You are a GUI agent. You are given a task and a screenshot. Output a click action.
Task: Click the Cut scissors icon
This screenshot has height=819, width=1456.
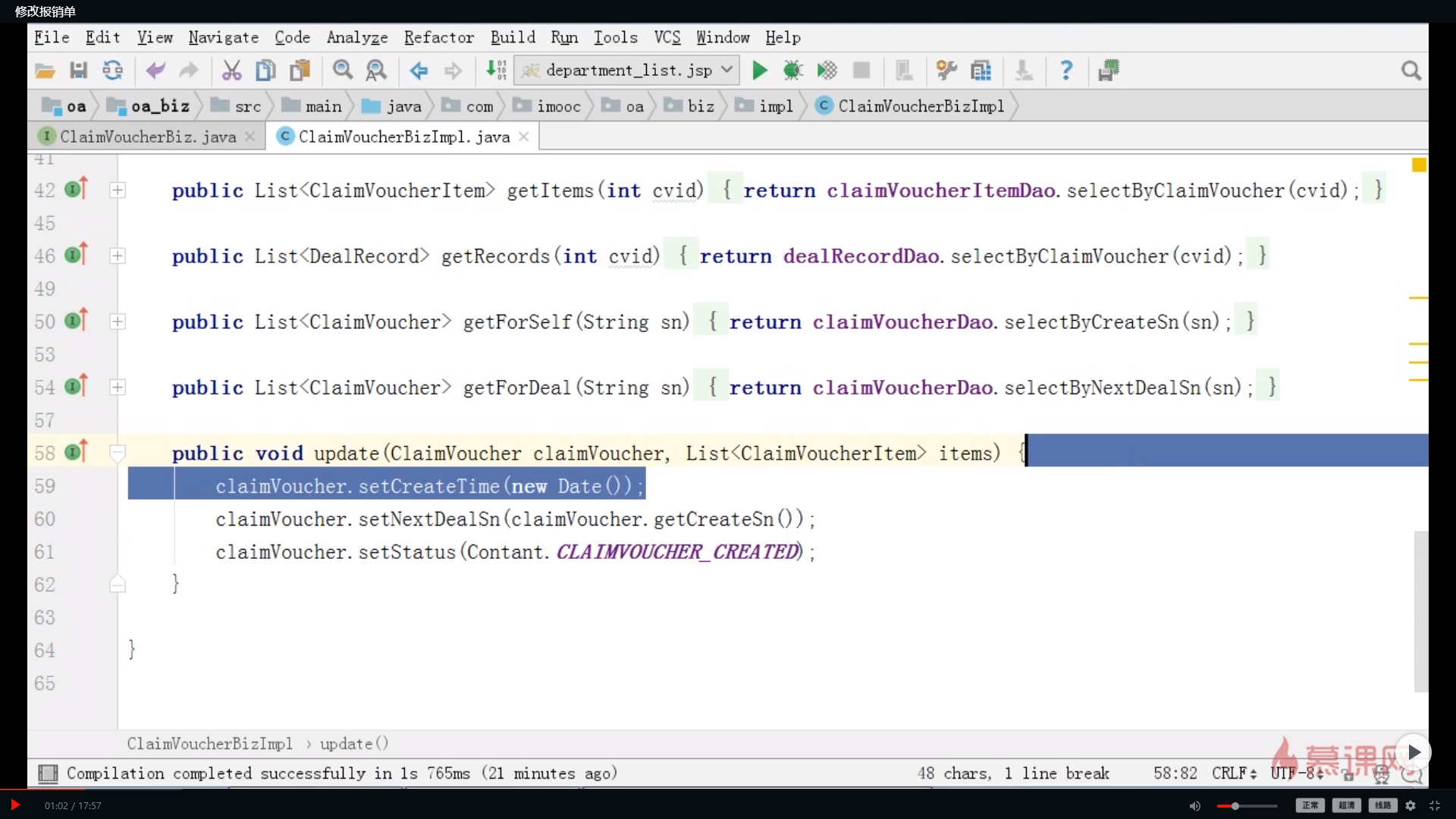tap(231, 71)
